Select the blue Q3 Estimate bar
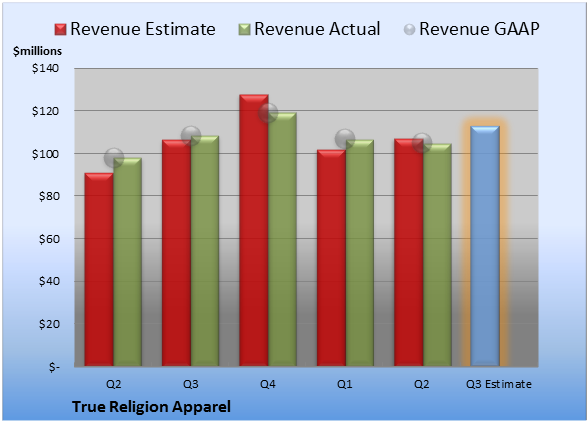This screenshot has height=422, width=588. [485, 246]
